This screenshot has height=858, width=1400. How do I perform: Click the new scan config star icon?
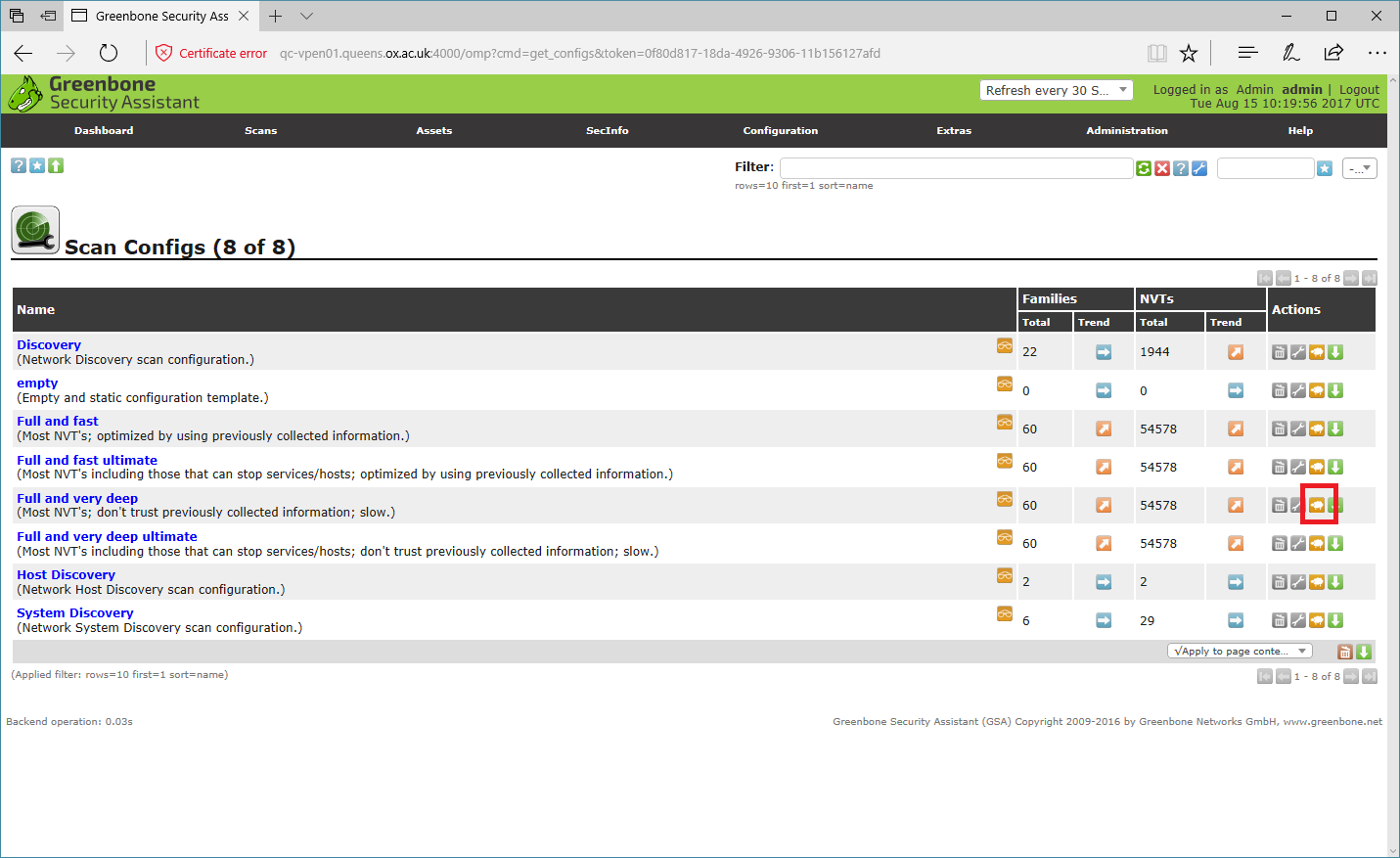(37, 165)
